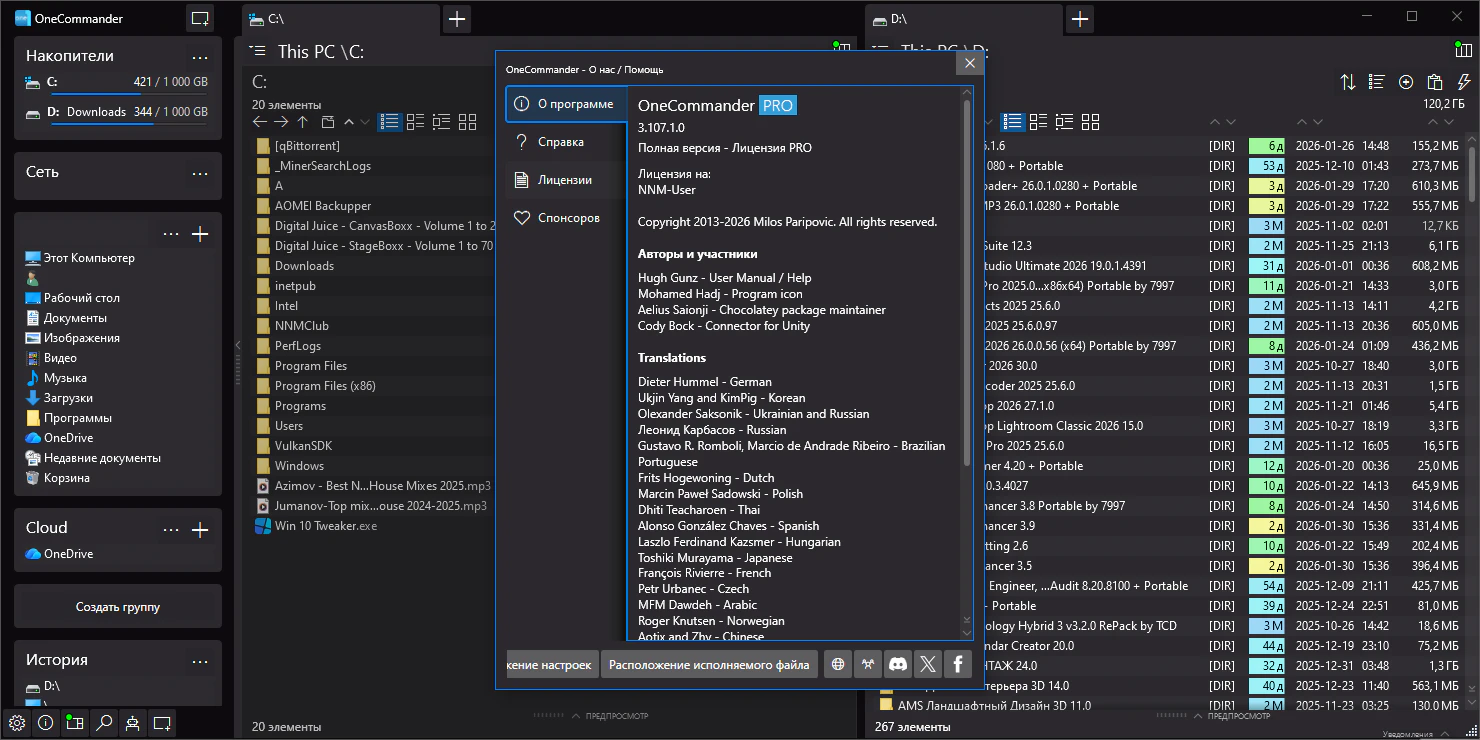The height and width of the screenshot is (740, 1480).
Task: Open settings with the gear icon
Action: [x=17, y=723]
